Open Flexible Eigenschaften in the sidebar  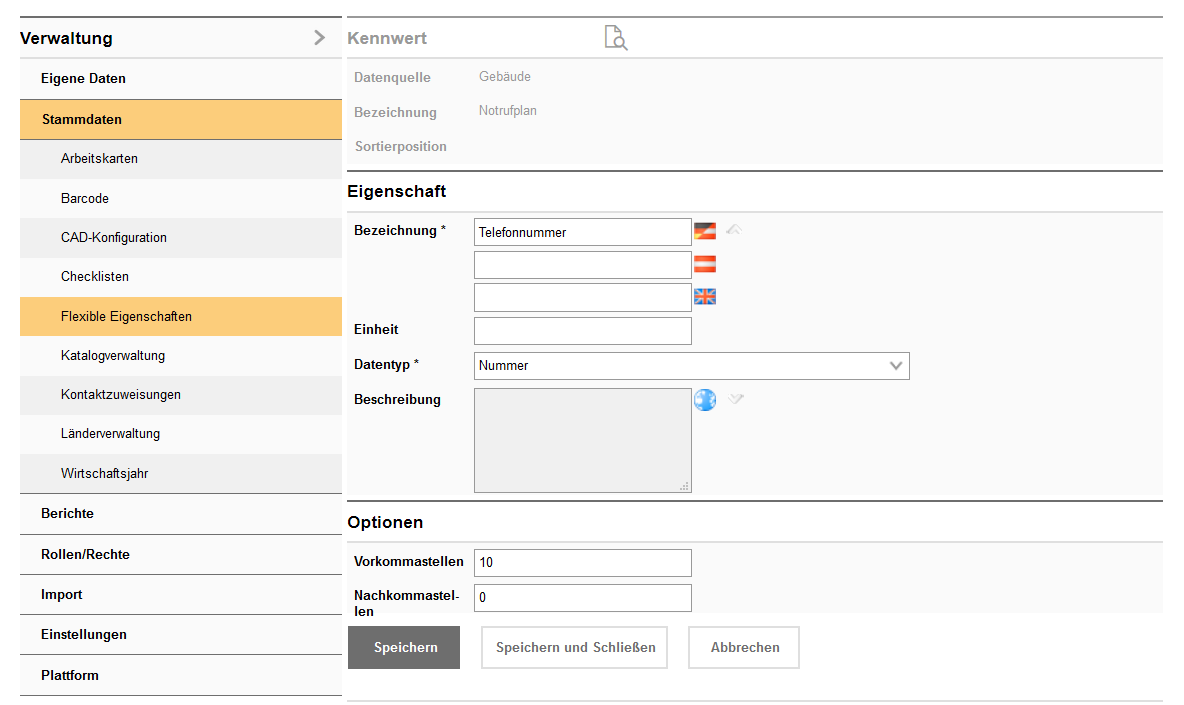point(126,316)
